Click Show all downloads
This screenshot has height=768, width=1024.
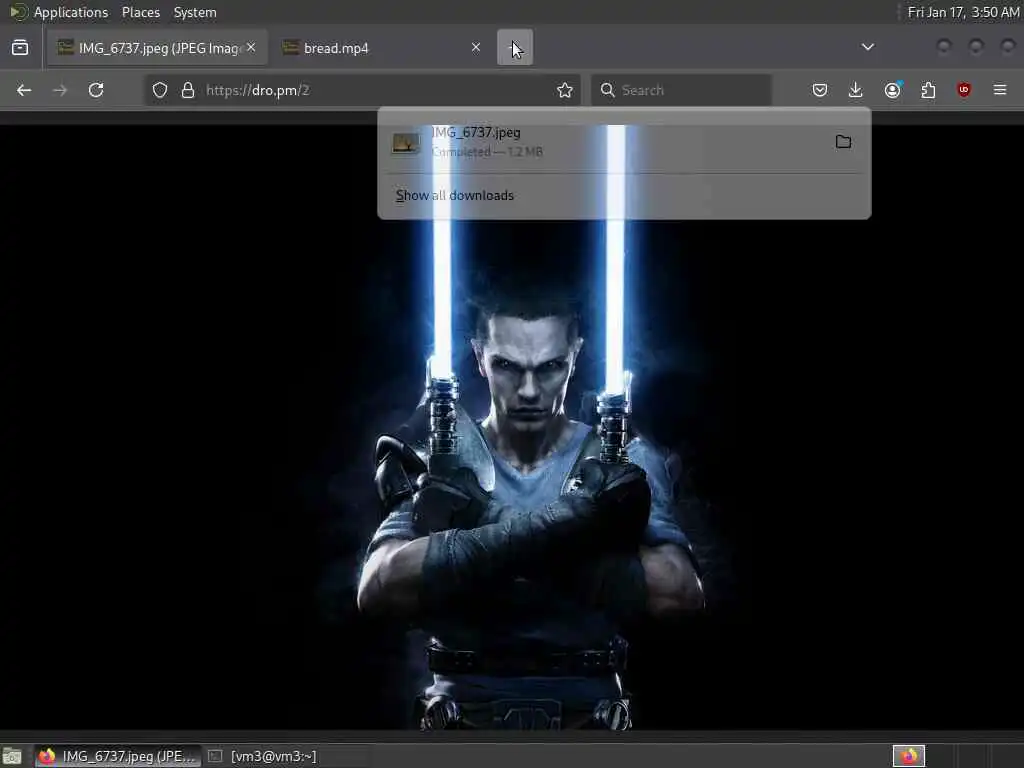click(x=455, y=195)
